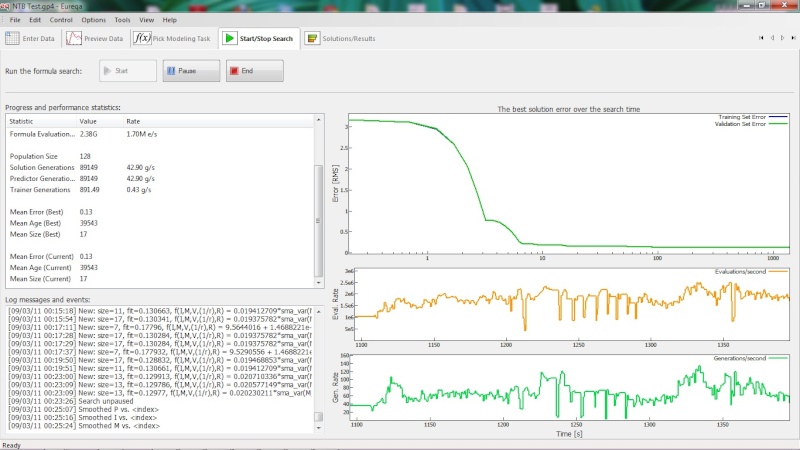Select the Predictor Generatio... row
Image resolution: width=800 pixels, height=450 pixels.
160,179
